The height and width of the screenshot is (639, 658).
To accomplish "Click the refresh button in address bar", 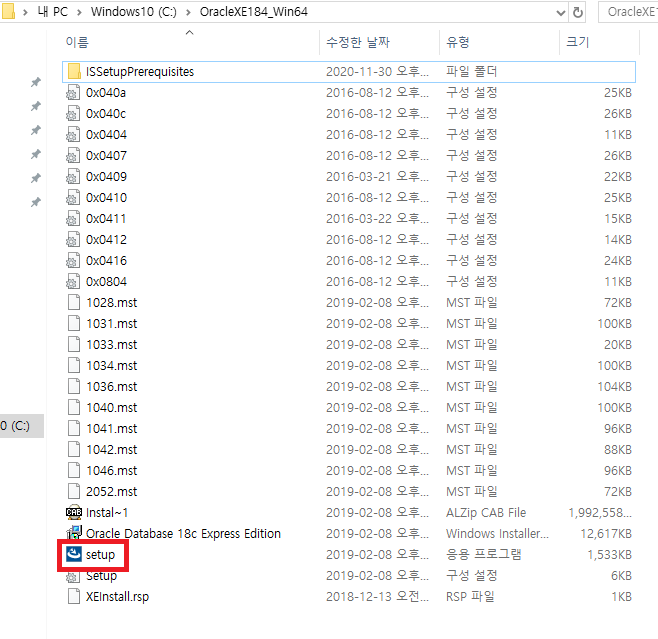I will (x=578, y=12).
